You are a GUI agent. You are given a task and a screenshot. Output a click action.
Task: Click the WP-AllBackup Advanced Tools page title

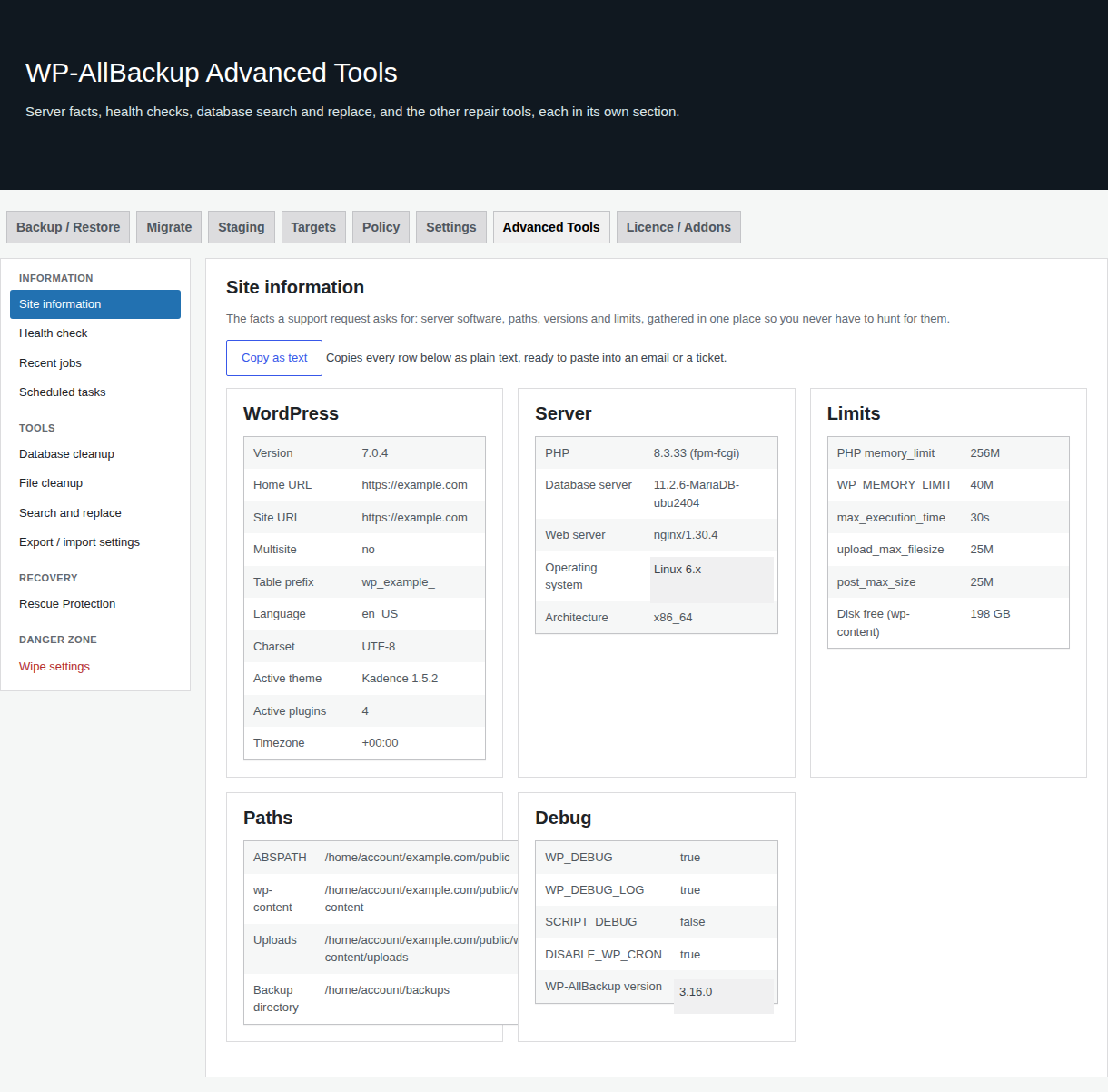(212, 73)
